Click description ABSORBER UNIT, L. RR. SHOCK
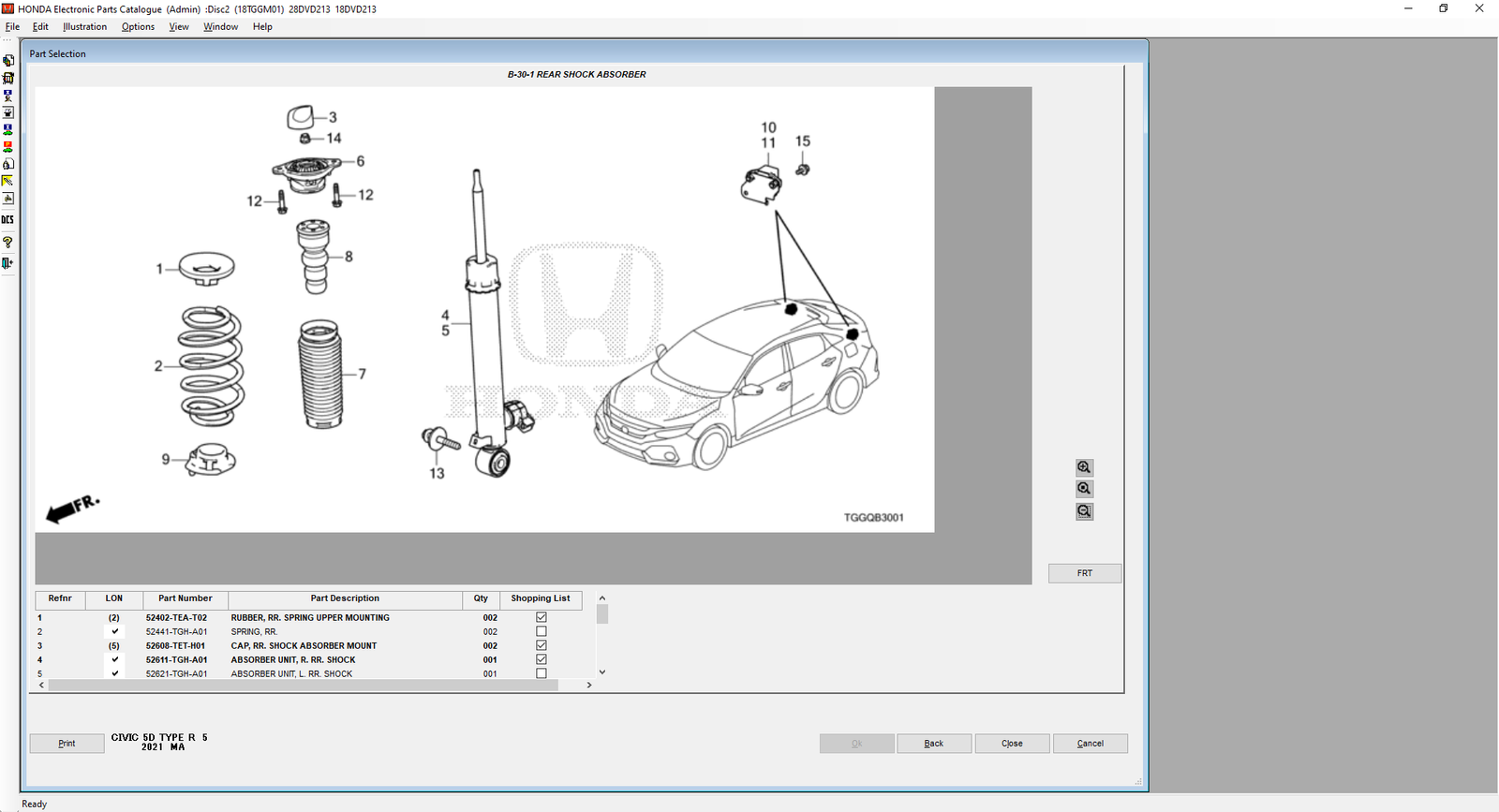 (x=291, y=674)
